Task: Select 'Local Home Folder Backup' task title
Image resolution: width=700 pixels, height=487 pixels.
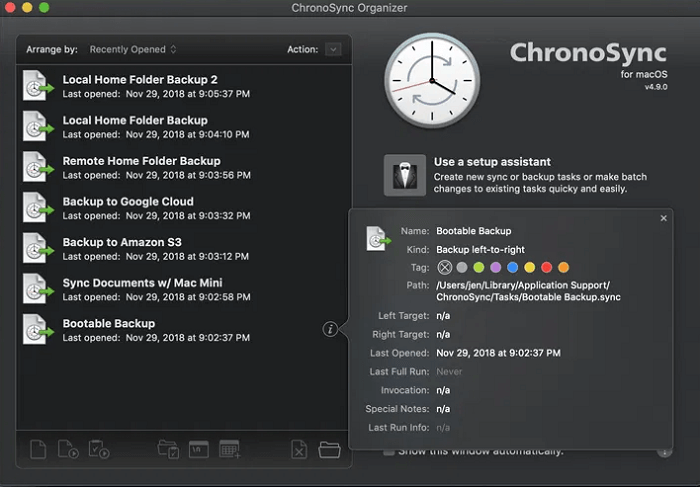Action: click(x=135, y=121)
